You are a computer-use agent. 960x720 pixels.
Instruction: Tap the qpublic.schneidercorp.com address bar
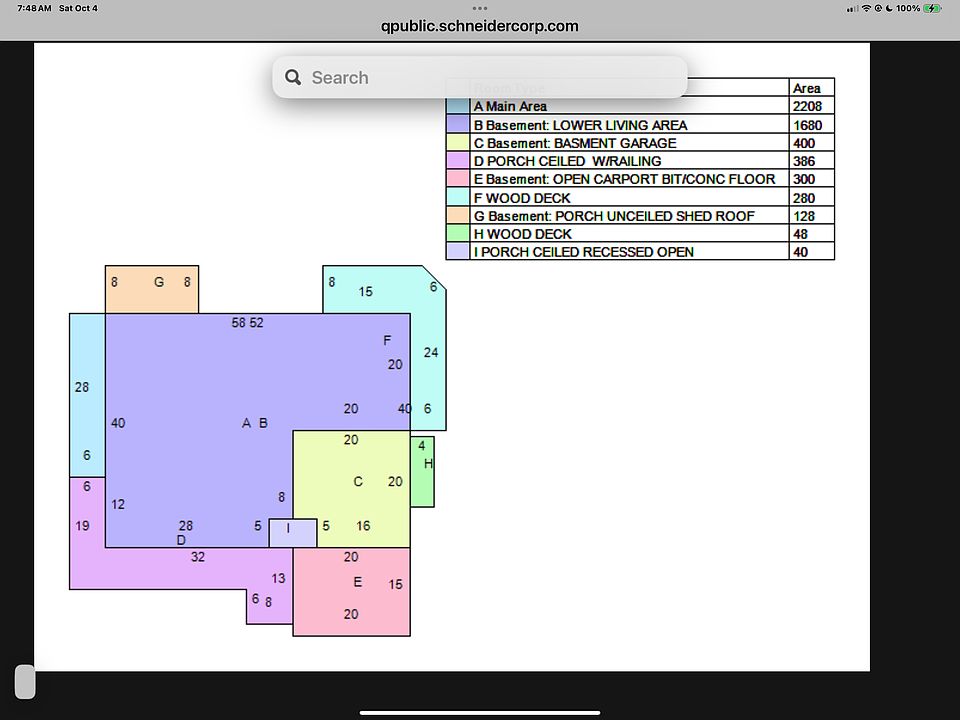pos(480,27)
